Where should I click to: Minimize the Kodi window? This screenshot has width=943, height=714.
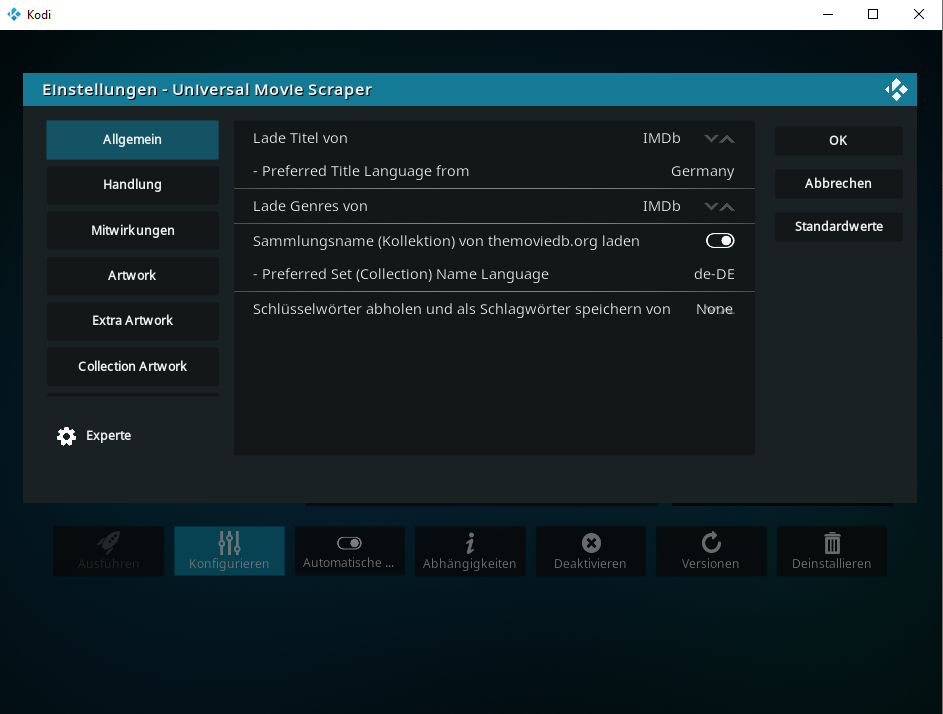tap(828, 14)
